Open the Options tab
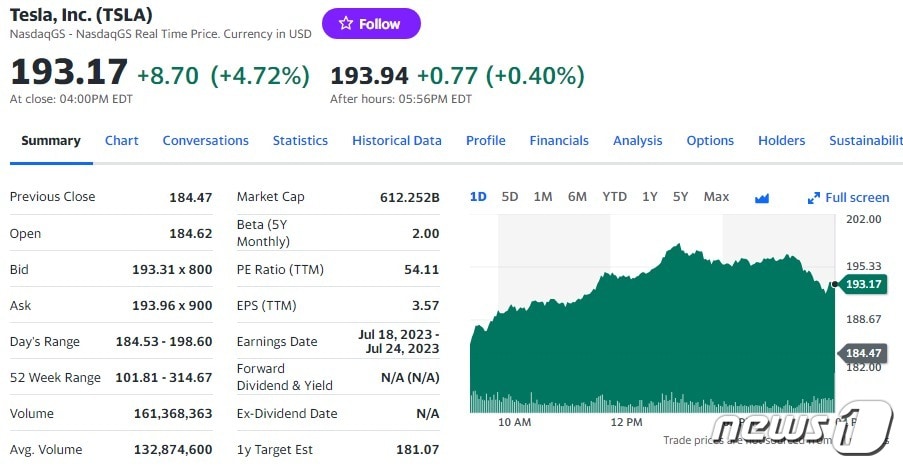903x467 pixels. [710, 141]
